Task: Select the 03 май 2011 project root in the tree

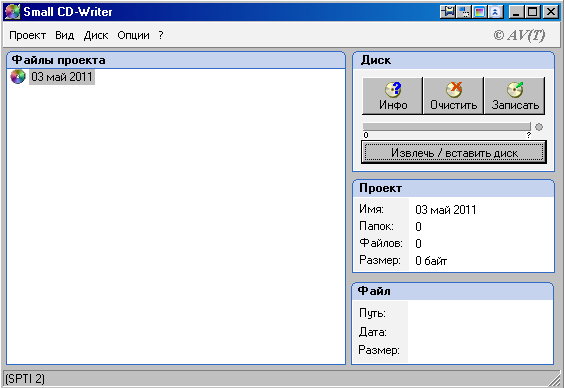Action: point(62,77)
